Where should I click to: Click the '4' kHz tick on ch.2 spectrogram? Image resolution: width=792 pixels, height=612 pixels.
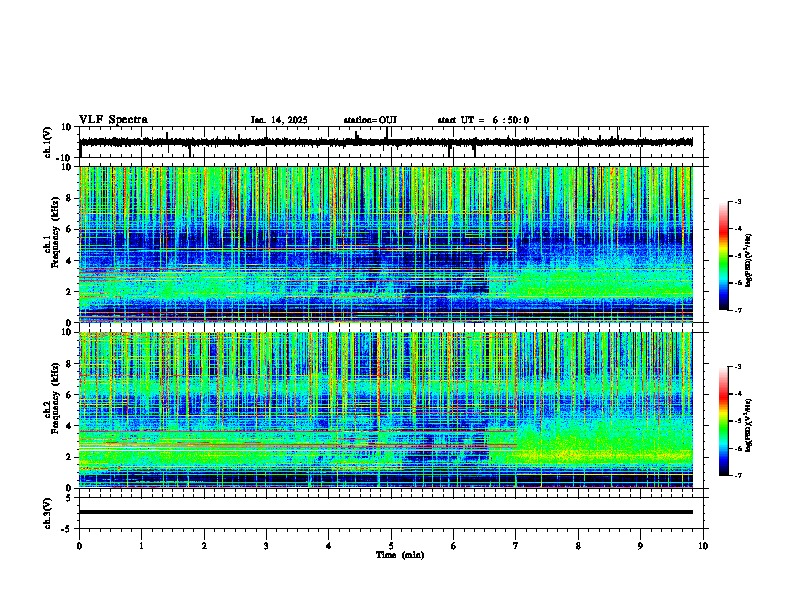tap(70, 426)
